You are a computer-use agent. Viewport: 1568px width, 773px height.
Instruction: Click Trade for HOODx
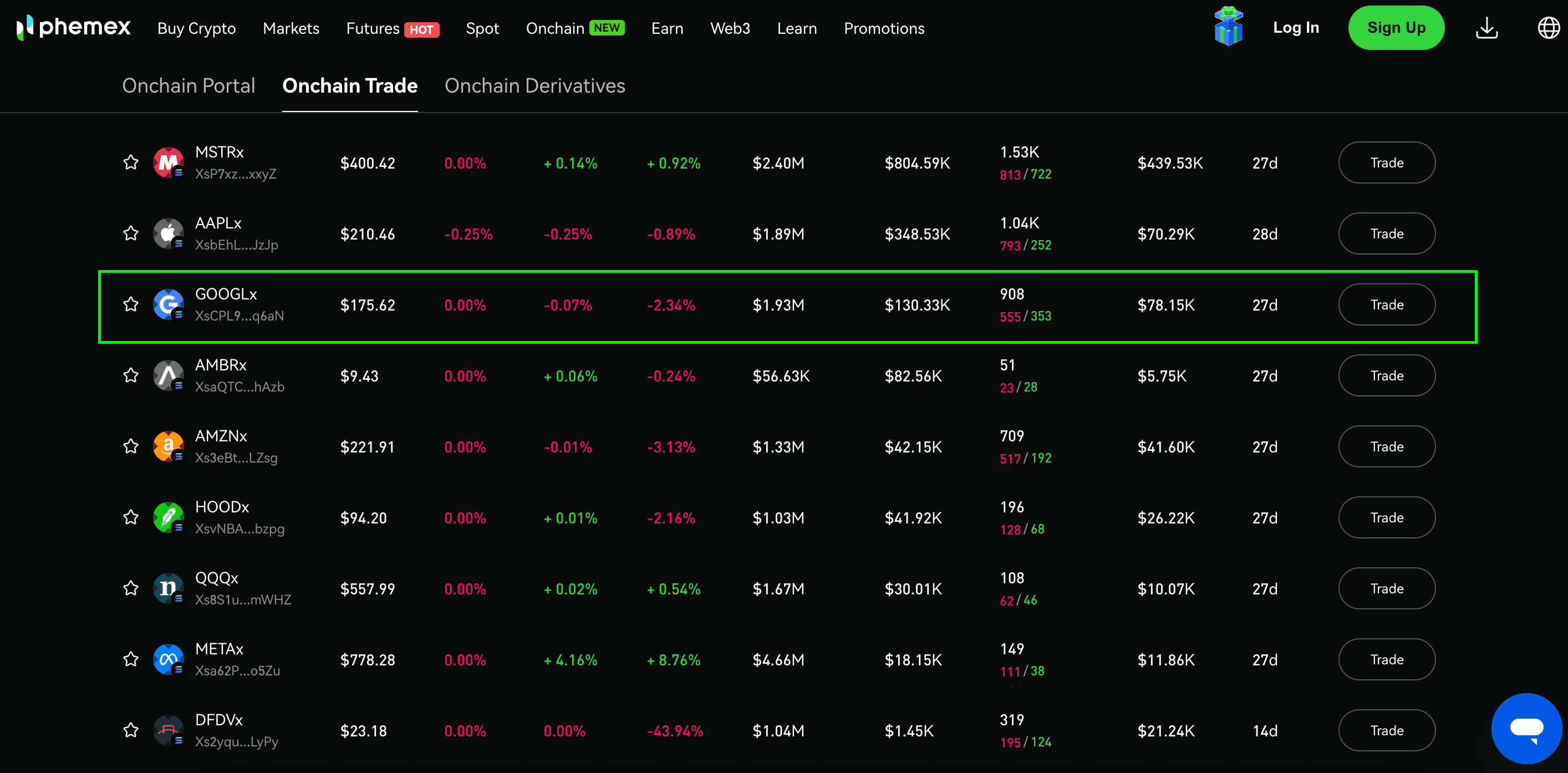click(x=1387, y=517)
